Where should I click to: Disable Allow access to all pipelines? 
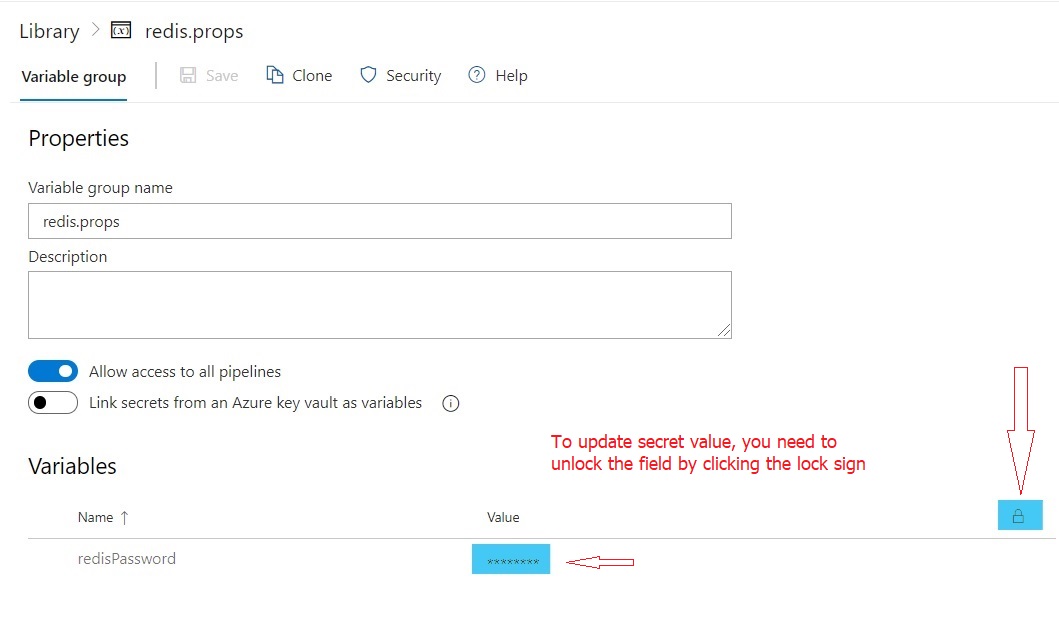(x=53, y=371)
